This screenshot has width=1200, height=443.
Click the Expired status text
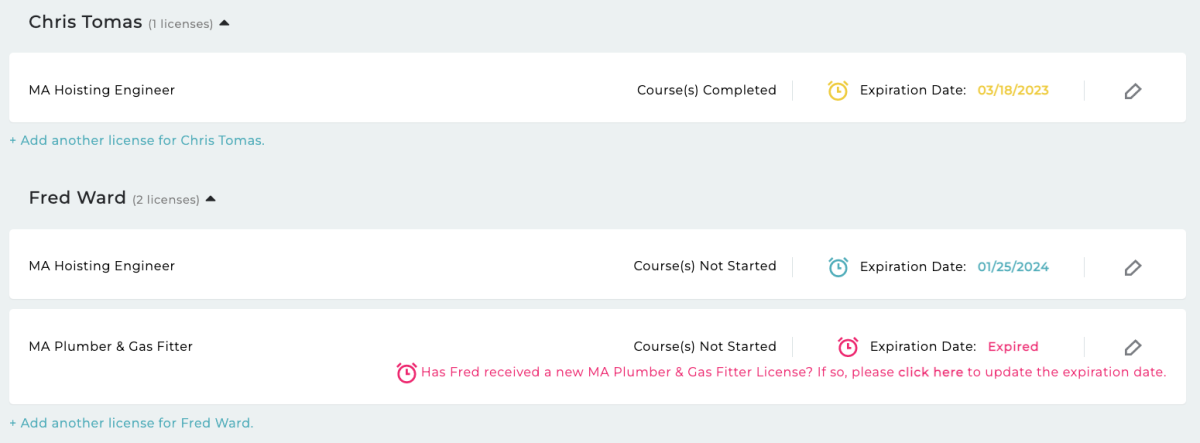1013,347
